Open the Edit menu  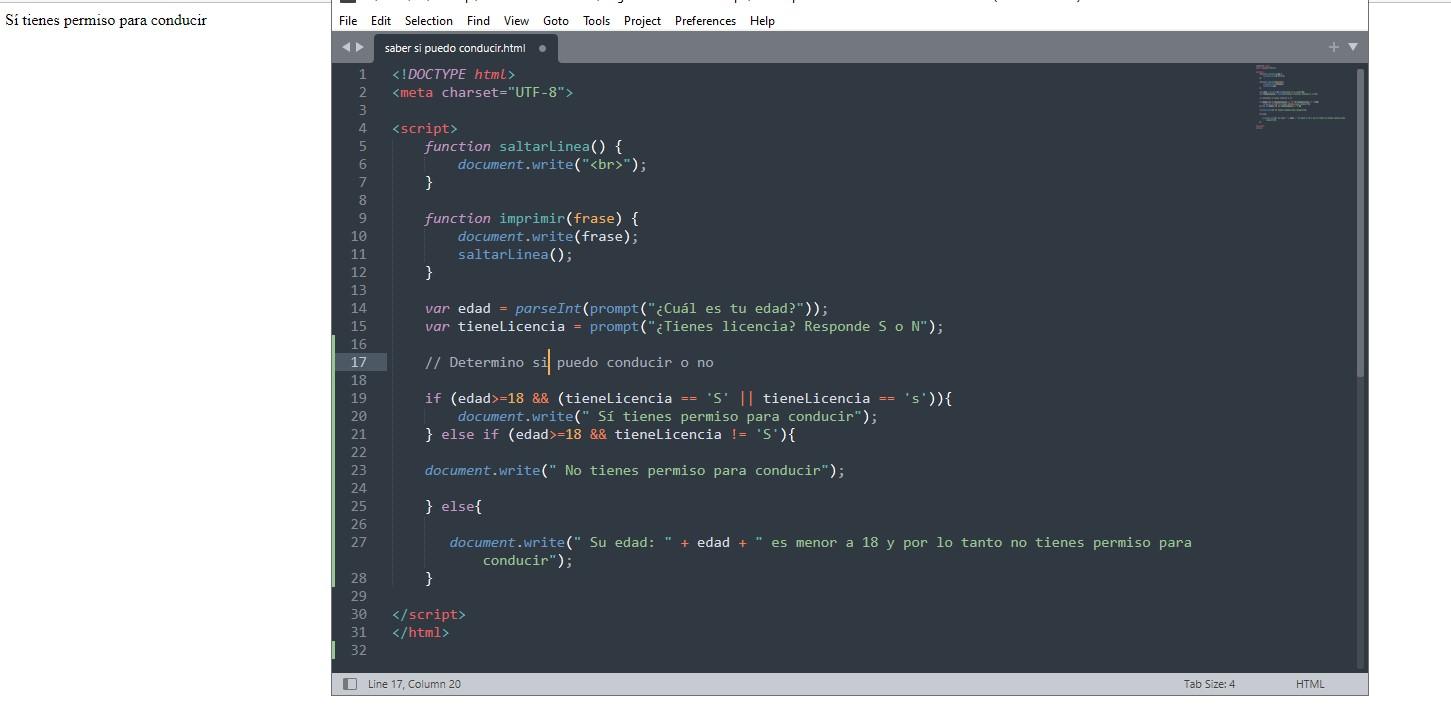point(381,20)
